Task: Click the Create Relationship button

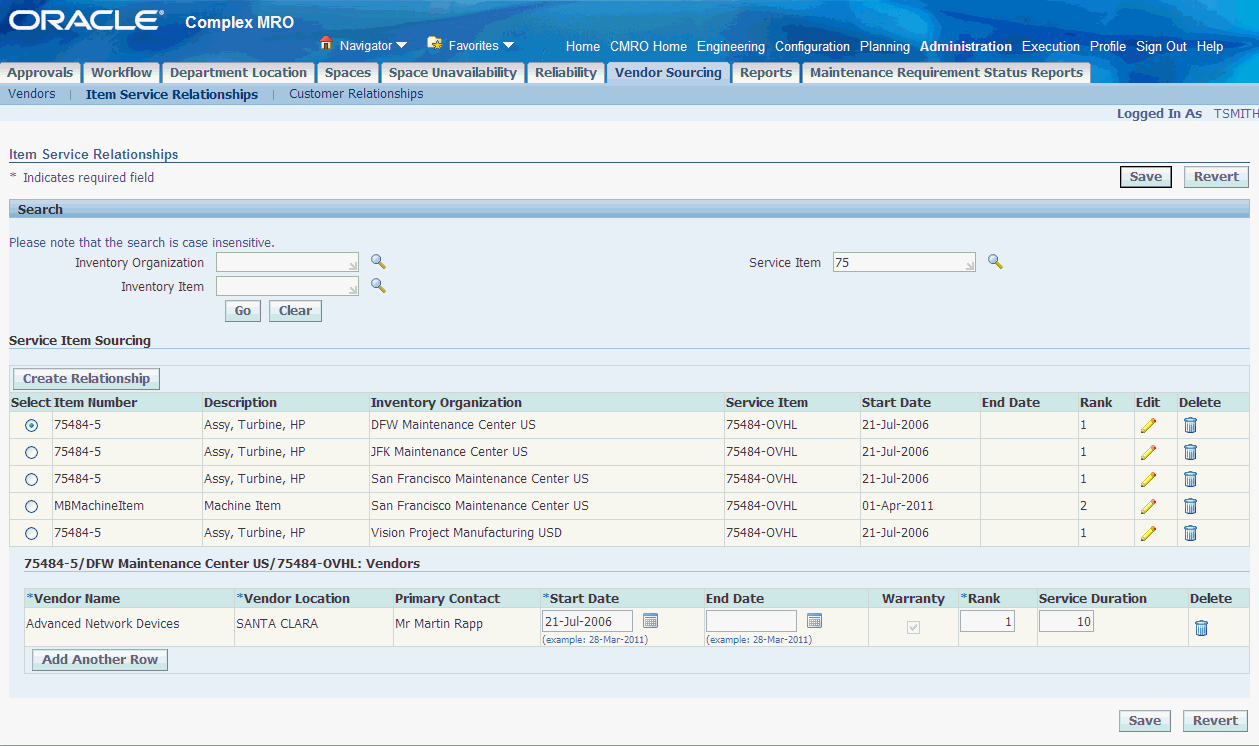Action: [86, 379]
